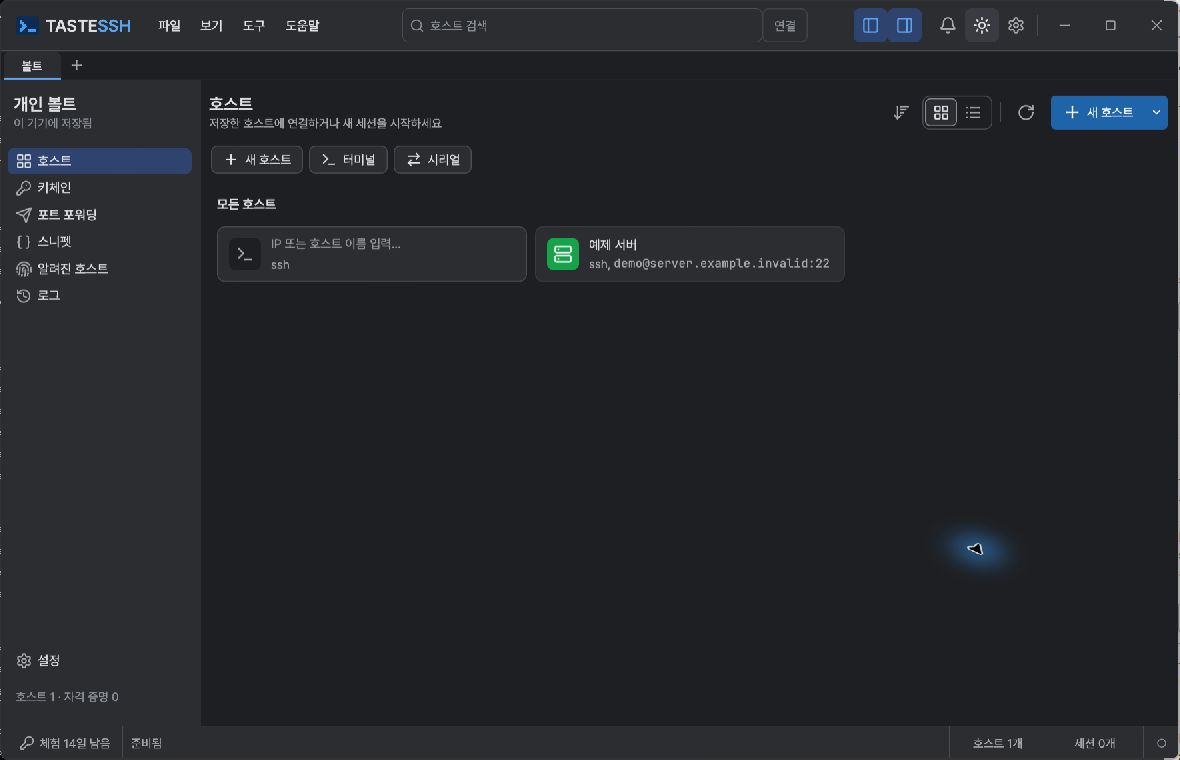This screenshot has width=1180, height=760.
Task: Open the 도구 menu
Action: 254,26
